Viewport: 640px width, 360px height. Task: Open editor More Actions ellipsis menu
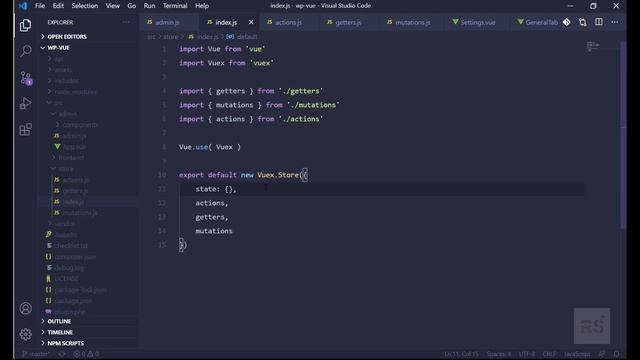pos(615,22)
